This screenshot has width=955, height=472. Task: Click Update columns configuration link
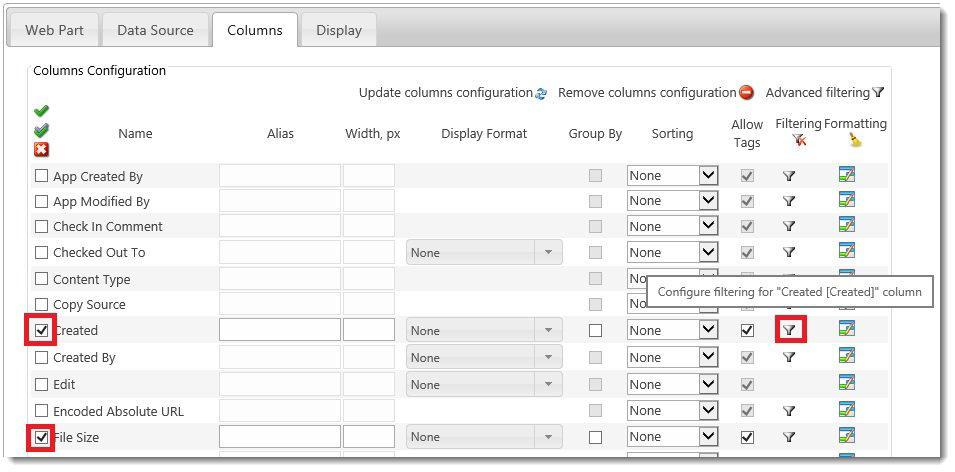click(x=446, y=93)
